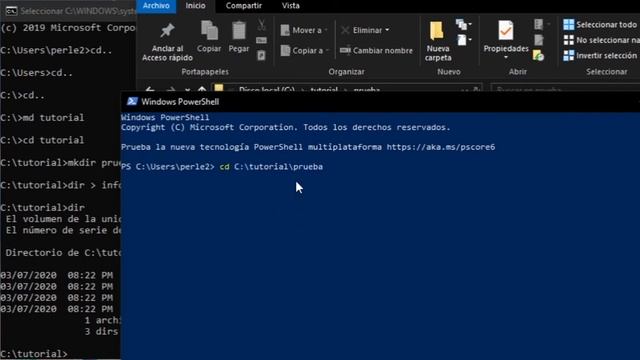The image size is (640, 360).
Task: Click Invertir selección
Action: (600, 56)
